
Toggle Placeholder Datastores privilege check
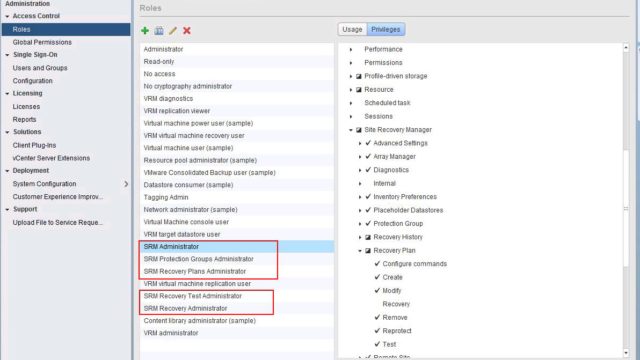(x=368, y=210)
